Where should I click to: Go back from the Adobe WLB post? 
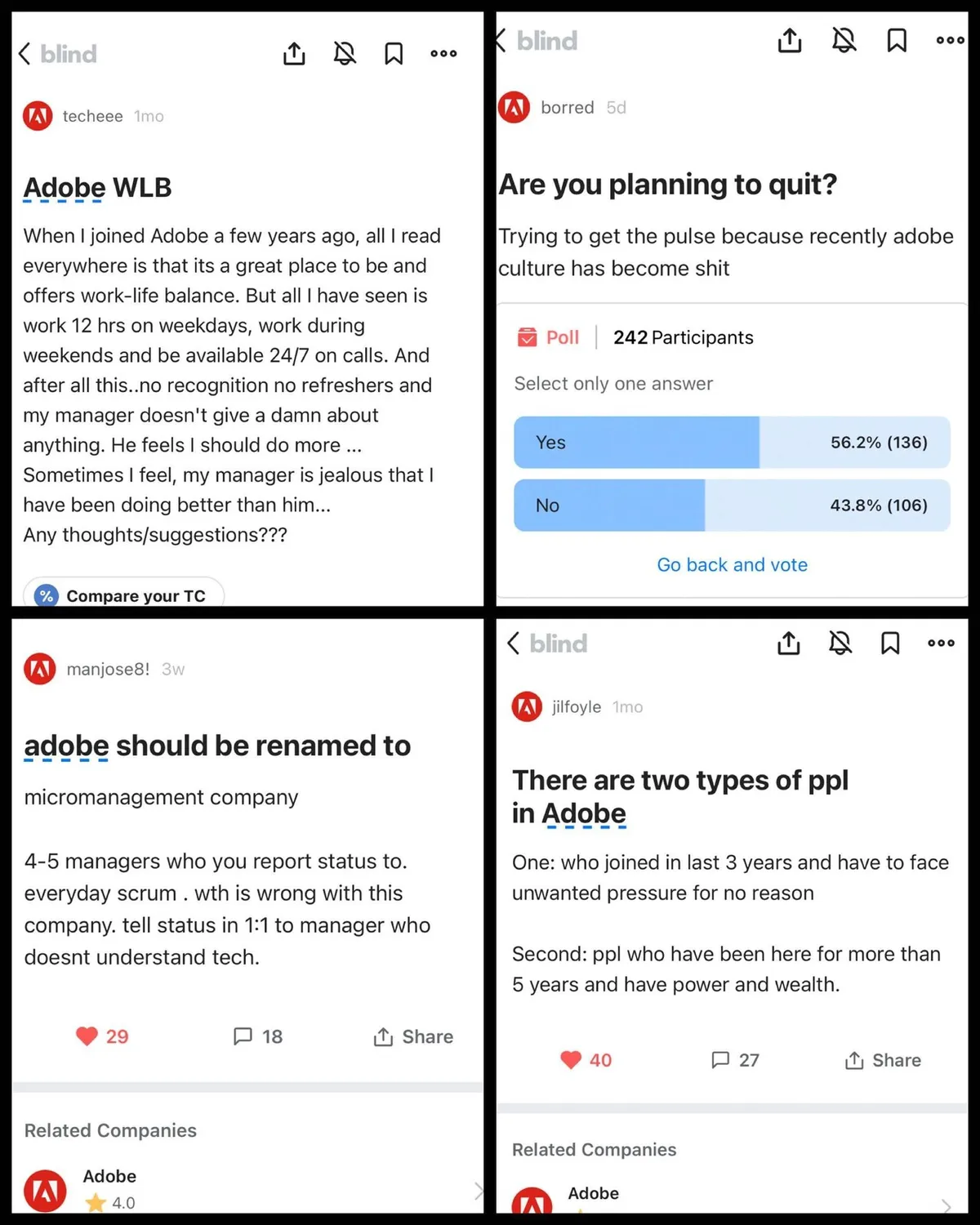[25, 54]
